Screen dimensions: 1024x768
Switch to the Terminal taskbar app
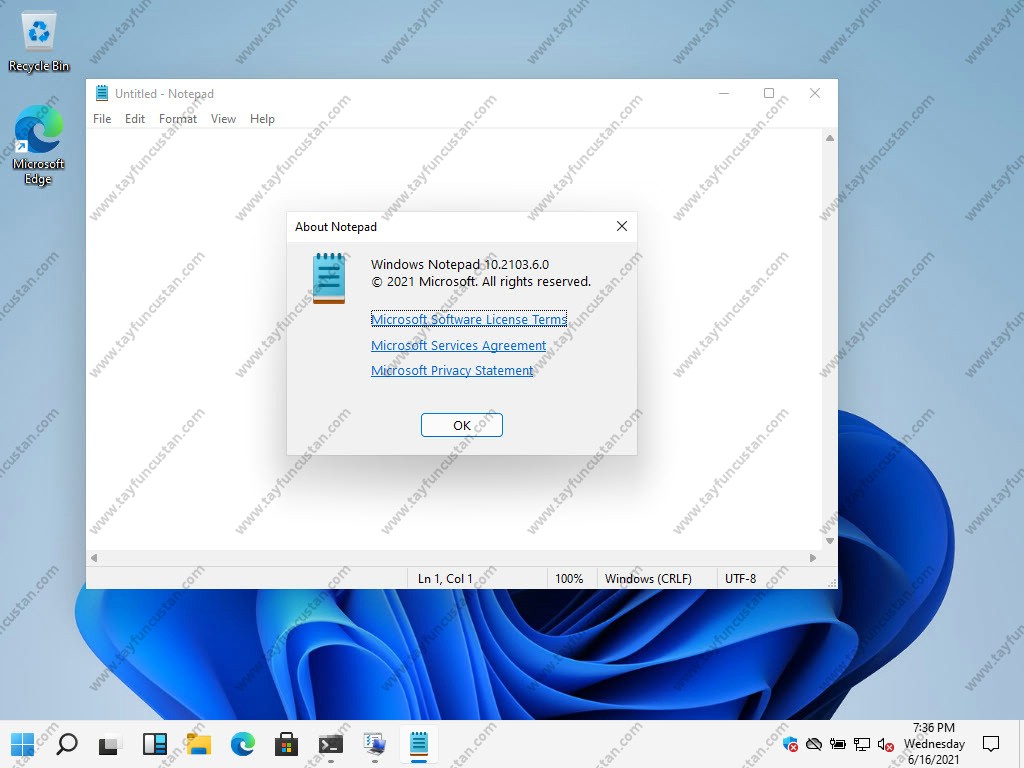point(330,744)
